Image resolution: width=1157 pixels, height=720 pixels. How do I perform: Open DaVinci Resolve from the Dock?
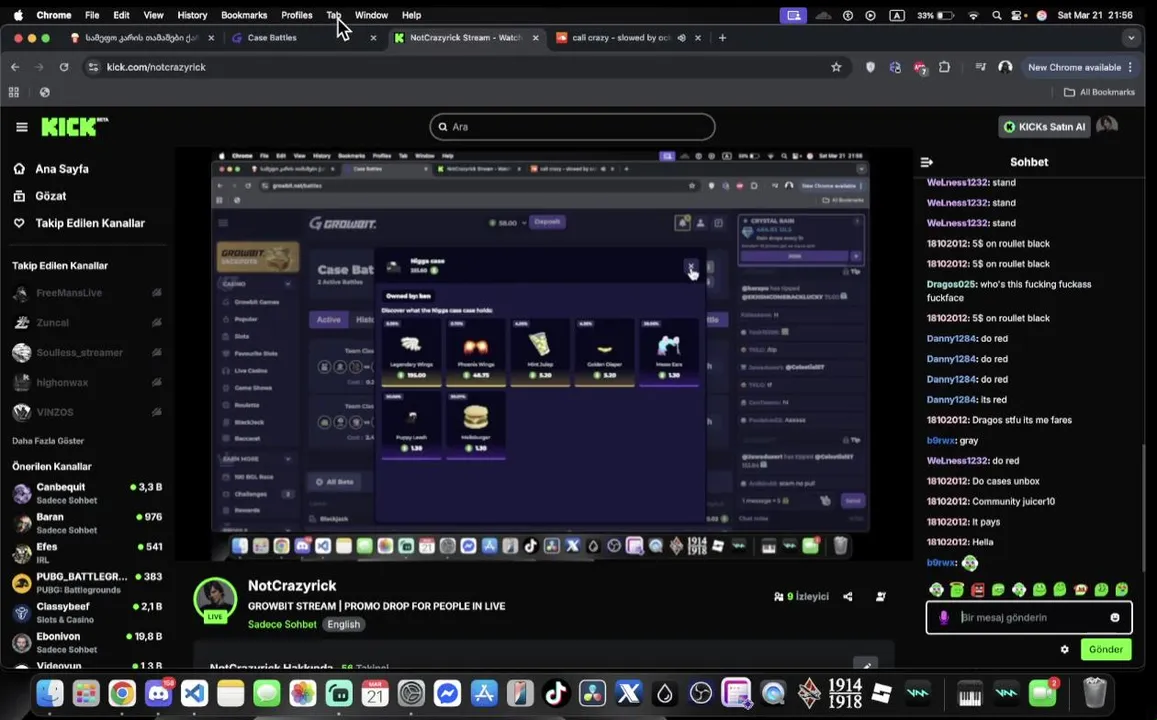592,693
